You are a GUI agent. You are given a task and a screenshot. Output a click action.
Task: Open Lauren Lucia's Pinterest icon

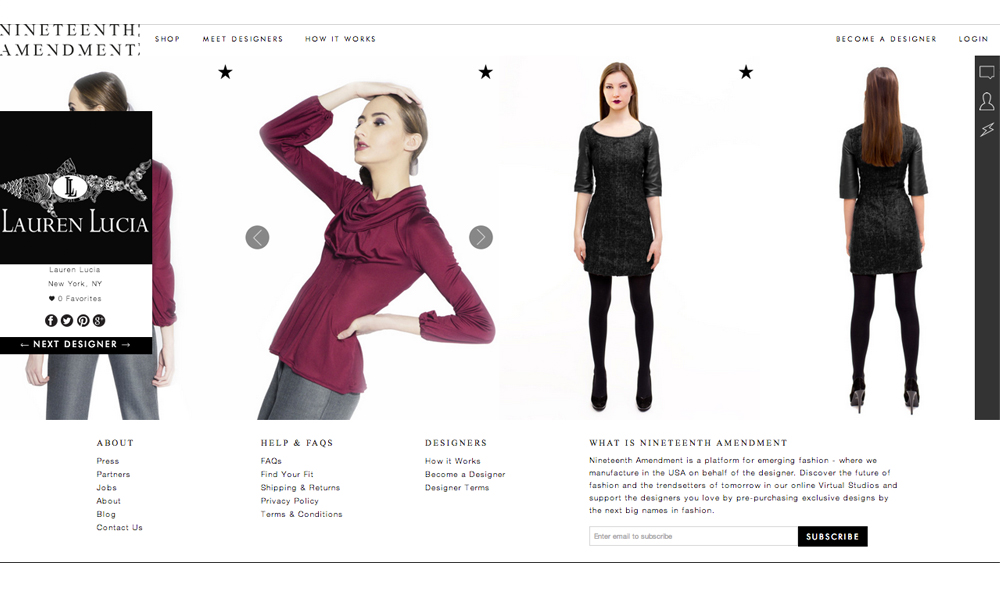click(x=83, y=321)
